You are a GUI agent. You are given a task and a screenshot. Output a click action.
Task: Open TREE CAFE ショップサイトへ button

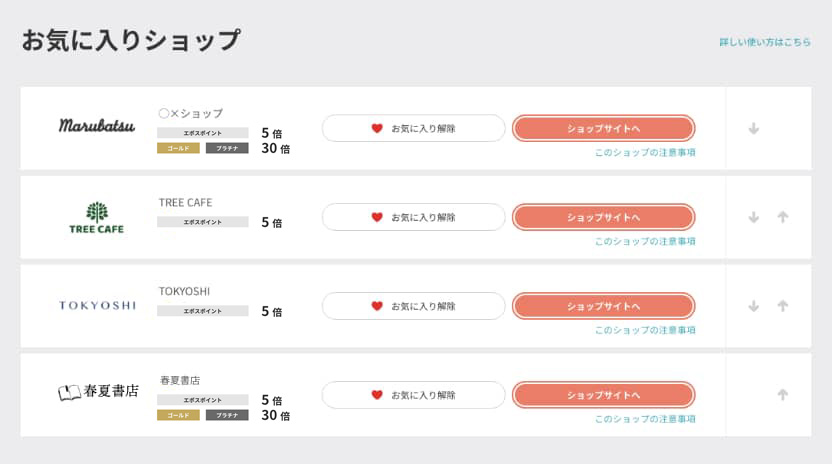(603, 217)
